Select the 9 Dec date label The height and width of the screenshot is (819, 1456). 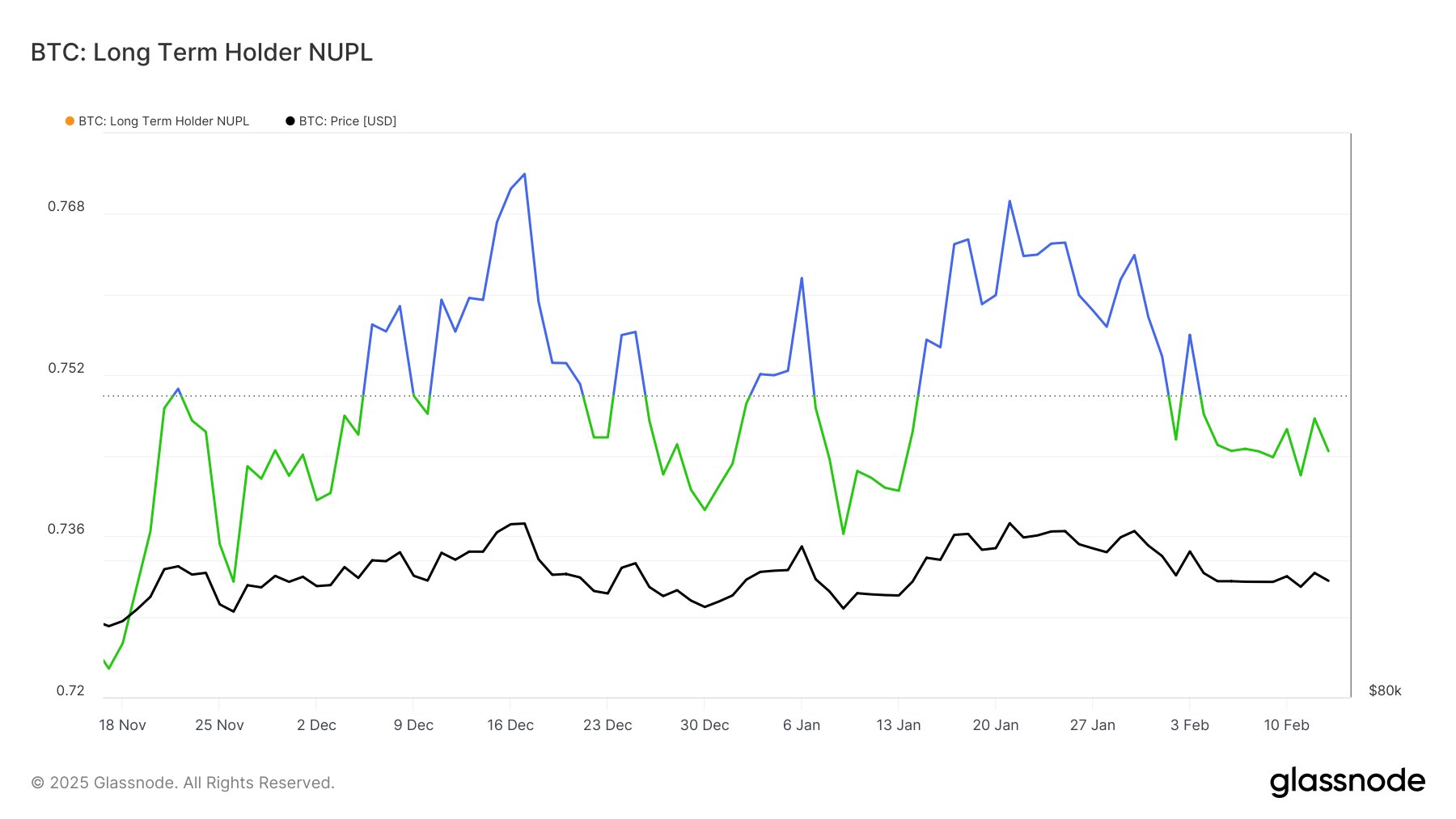point(413,725)
